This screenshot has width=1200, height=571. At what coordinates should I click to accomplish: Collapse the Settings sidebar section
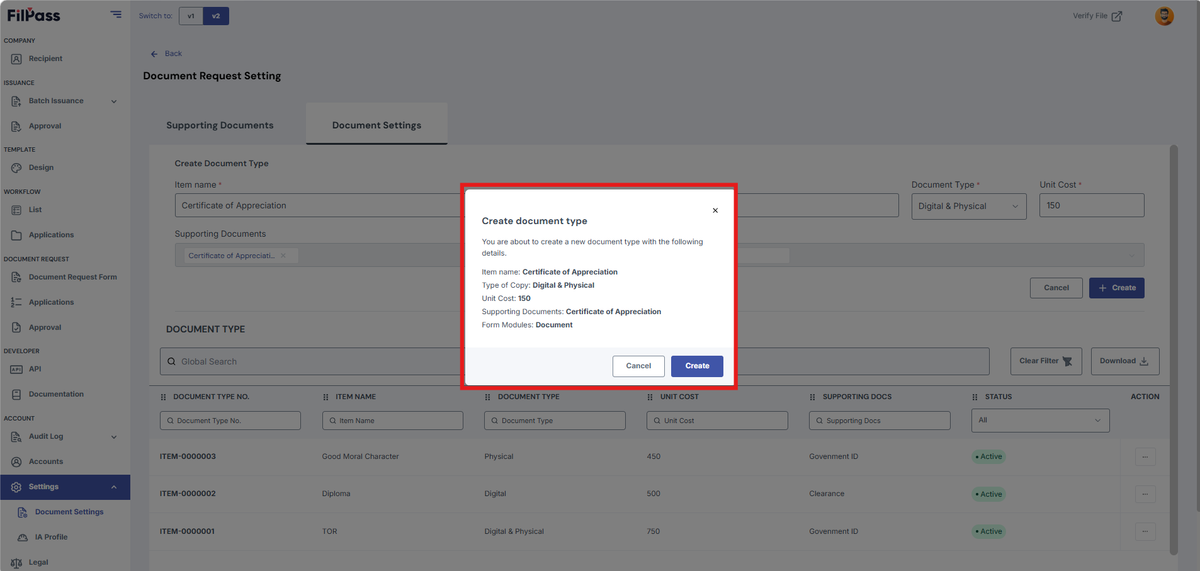pyautogui.click(x=114, y=487)
